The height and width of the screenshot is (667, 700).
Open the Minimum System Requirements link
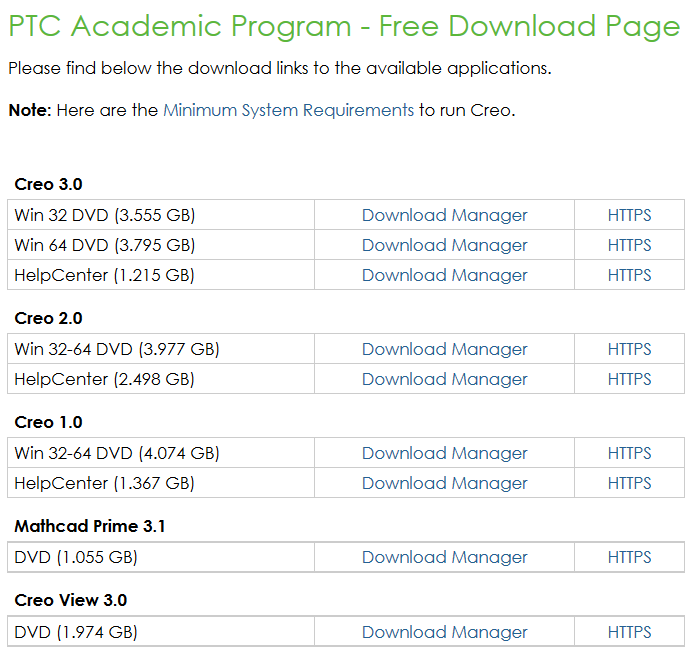[288, 110]
